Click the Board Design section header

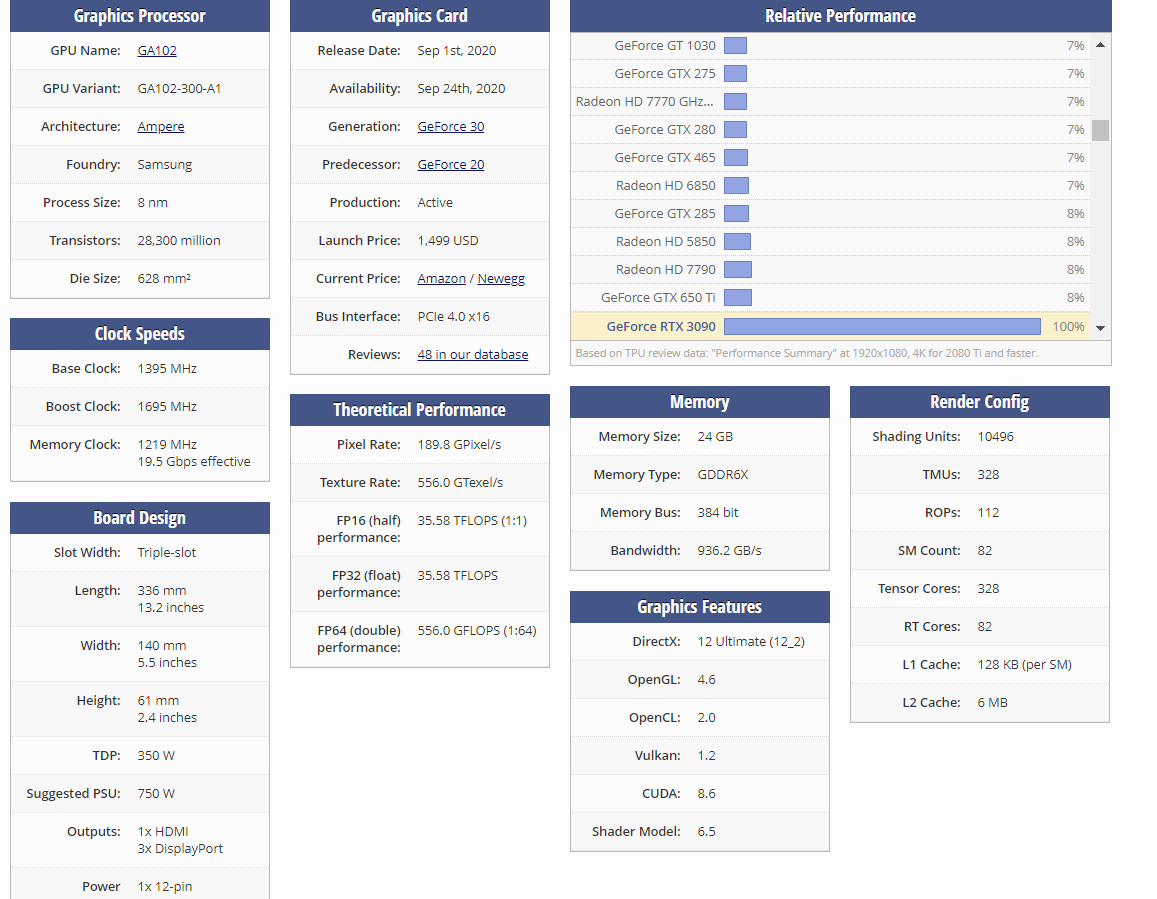point(139,517)
